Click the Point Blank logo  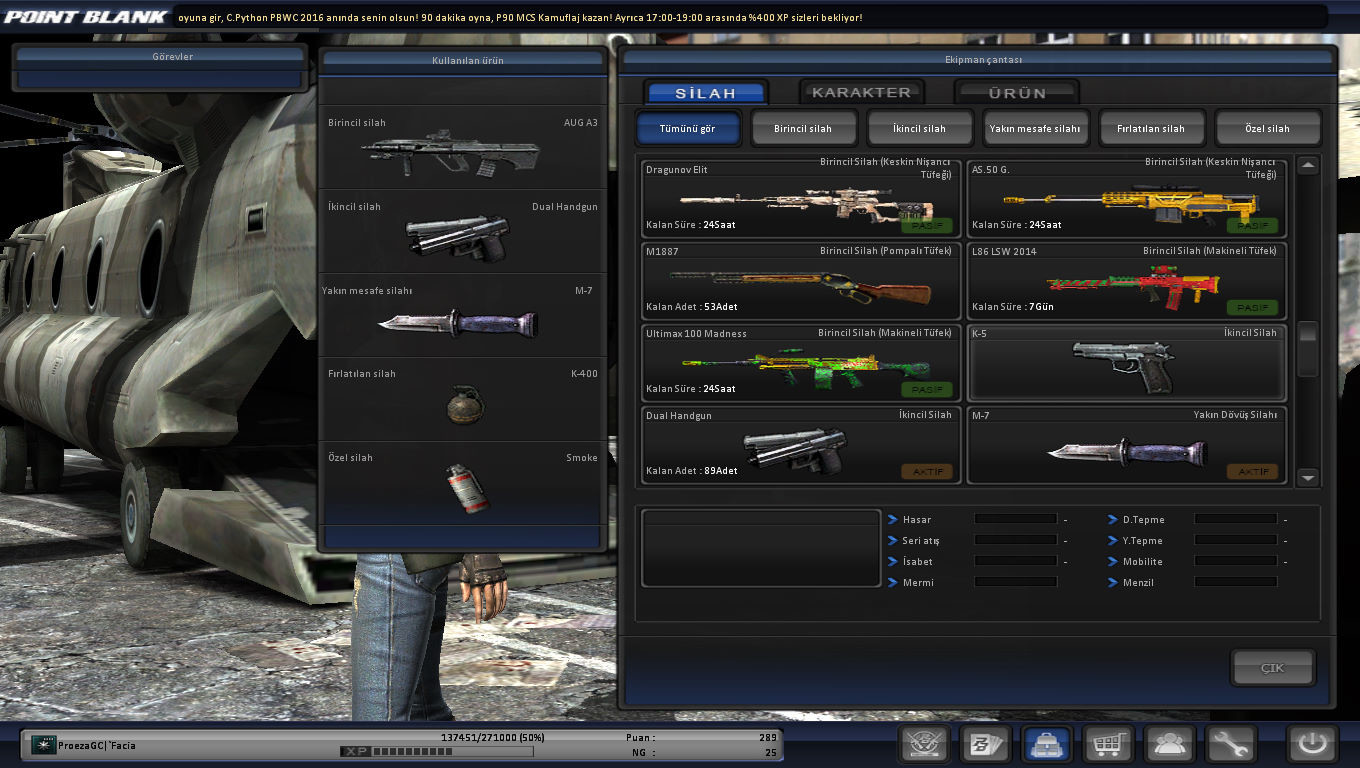coord(85,17)
